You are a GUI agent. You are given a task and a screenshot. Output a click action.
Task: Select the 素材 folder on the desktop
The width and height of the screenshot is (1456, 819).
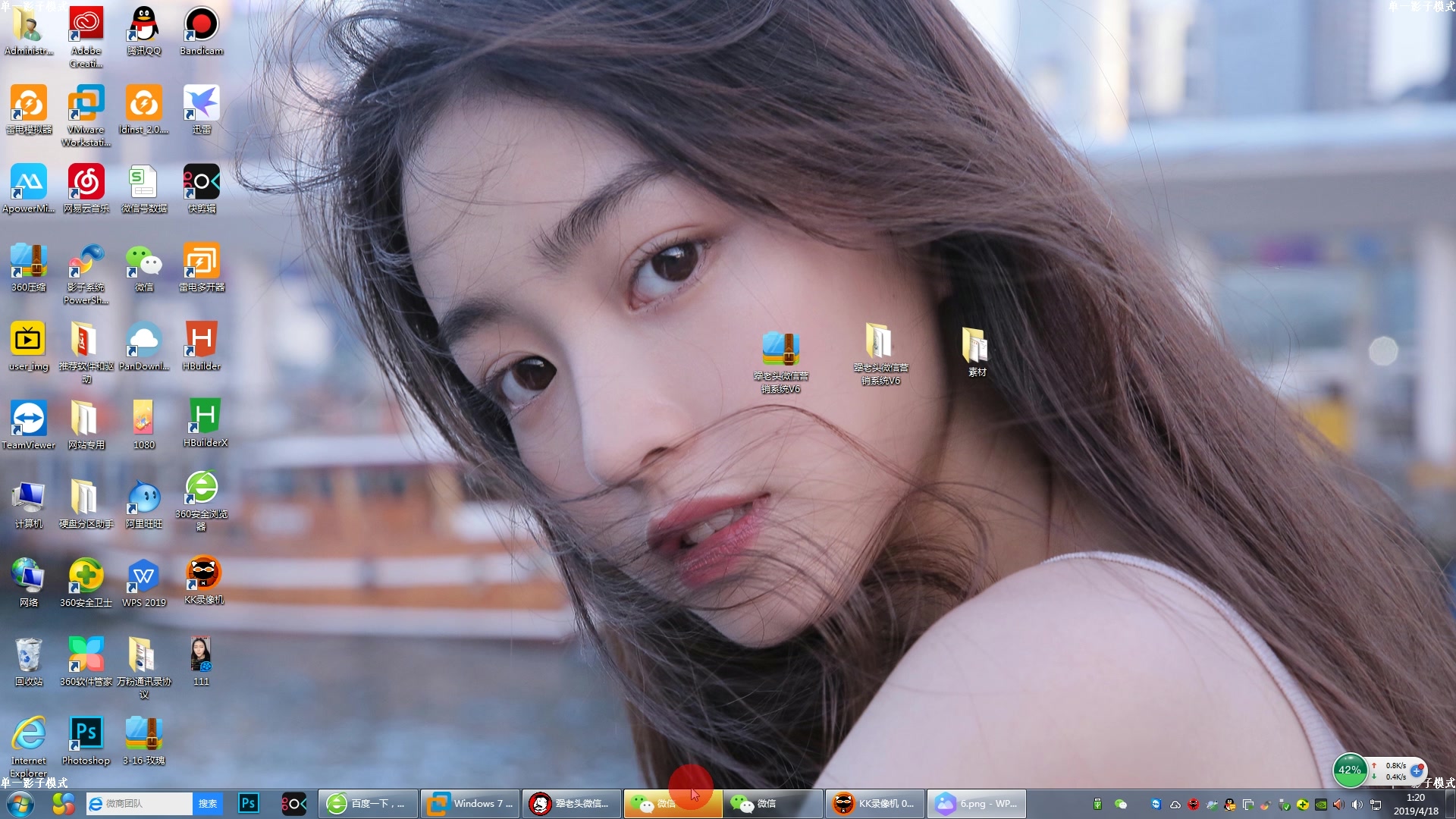click(x=976, y=352)
